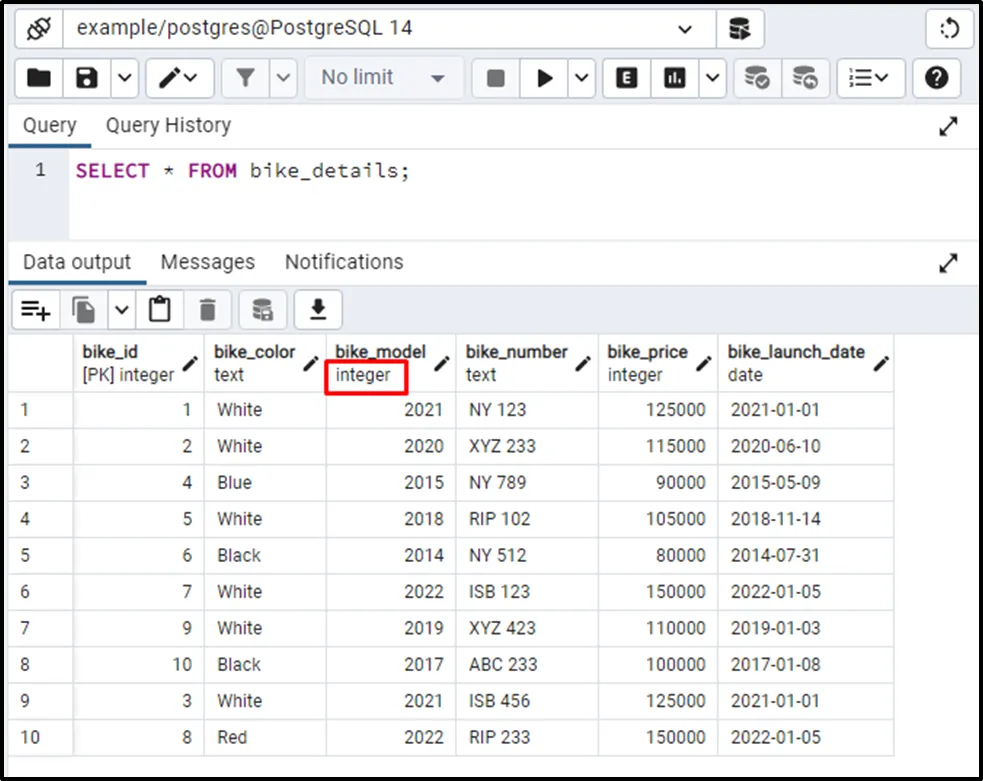Click the connection status icon
Image resolution: width=983 pixels, height=781 pixels.
click(38, 29)
